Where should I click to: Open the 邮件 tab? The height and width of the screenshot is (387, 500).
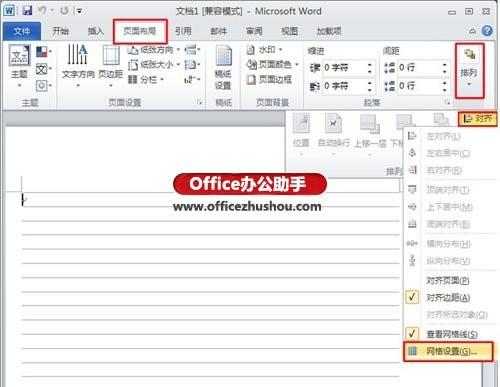tap(219, 31)
